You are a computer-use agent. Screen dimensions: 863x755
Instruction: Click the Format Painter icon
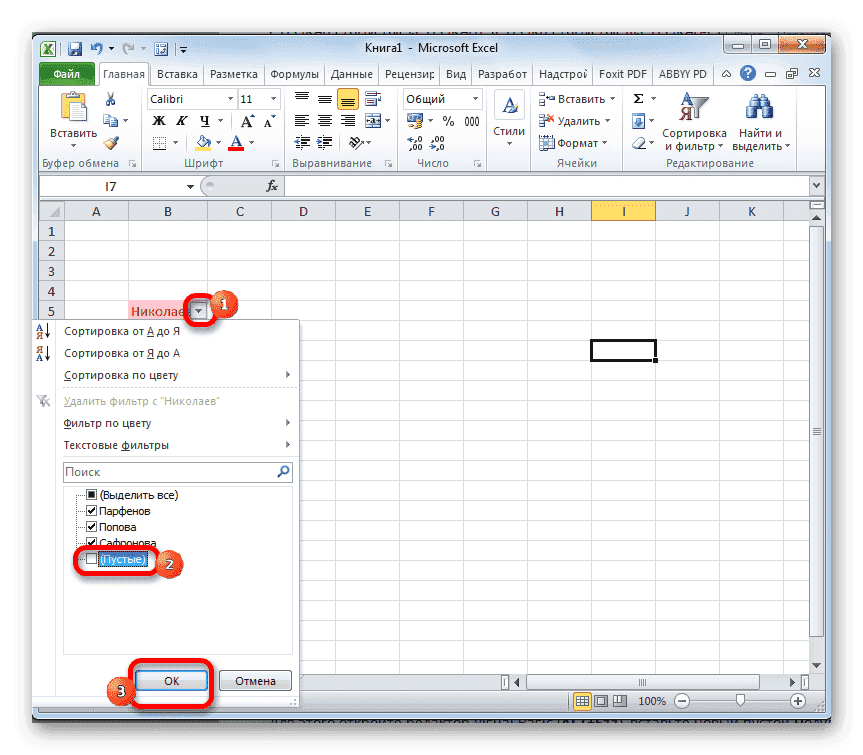click(111, 144)
